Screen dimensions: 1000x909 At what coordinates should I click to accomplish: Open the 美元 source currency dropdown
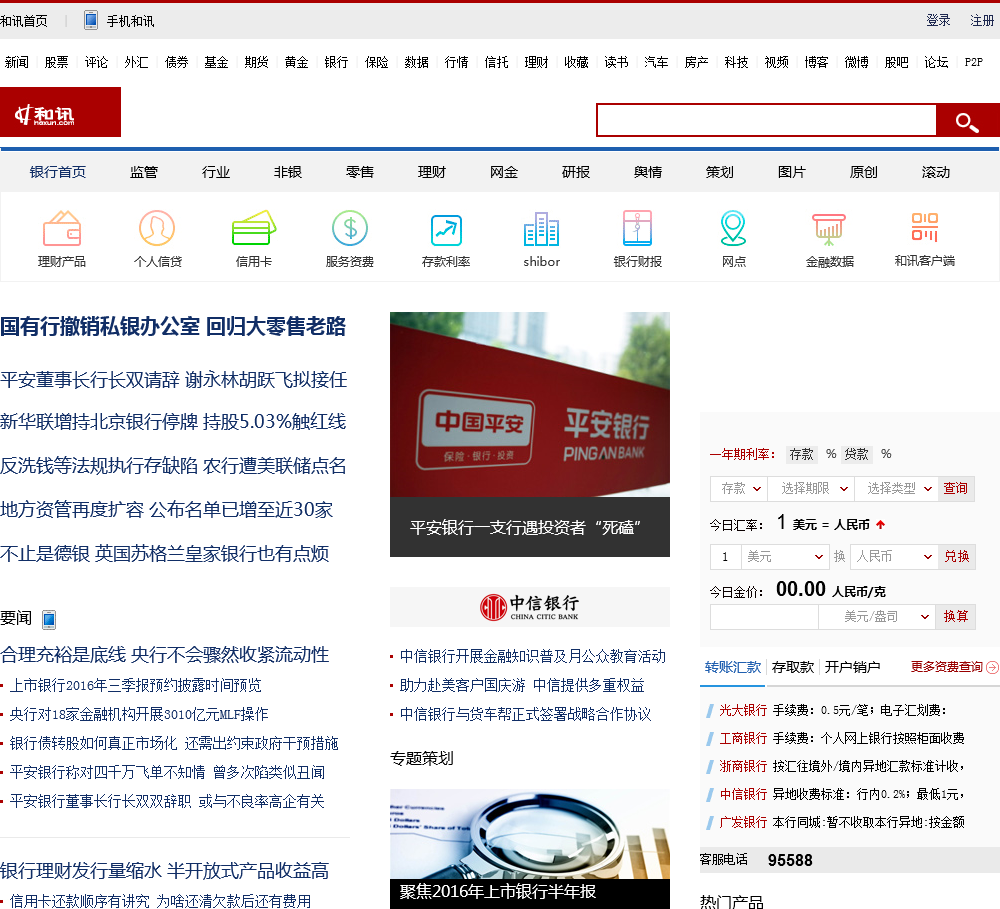click(784, 557)
